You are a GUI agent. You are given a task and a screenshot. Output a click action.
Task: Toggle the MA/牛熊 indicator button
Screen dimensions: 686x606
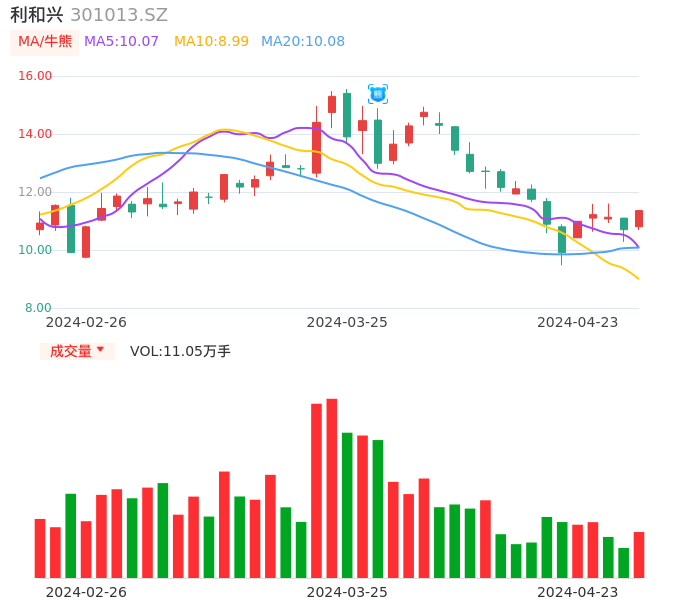point(44,42)
